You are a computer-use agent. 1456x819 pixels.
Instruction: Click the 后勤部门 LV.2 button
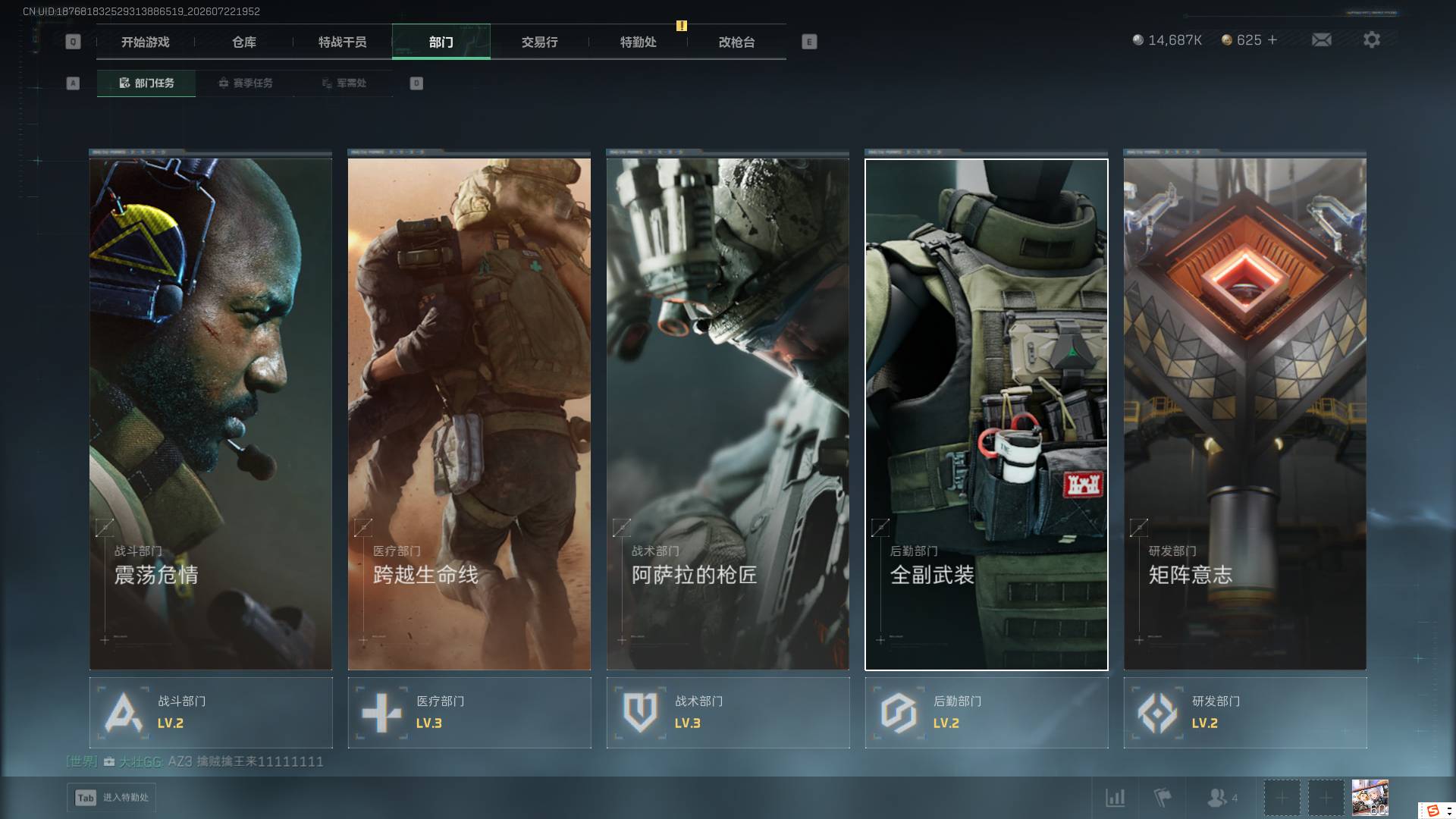987,713
